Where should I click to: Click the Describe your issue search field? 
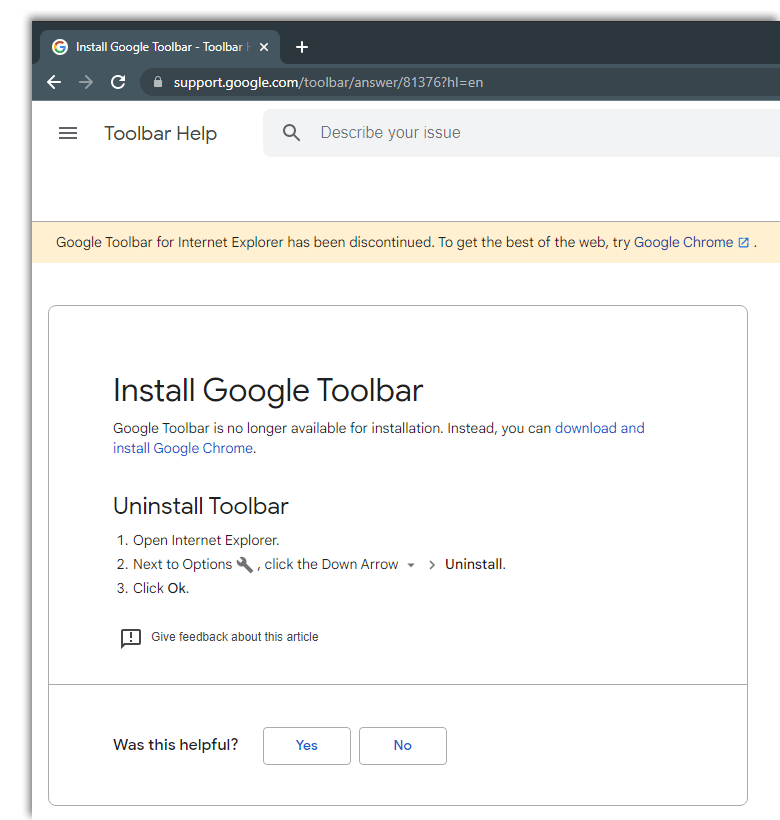(523, 133)
